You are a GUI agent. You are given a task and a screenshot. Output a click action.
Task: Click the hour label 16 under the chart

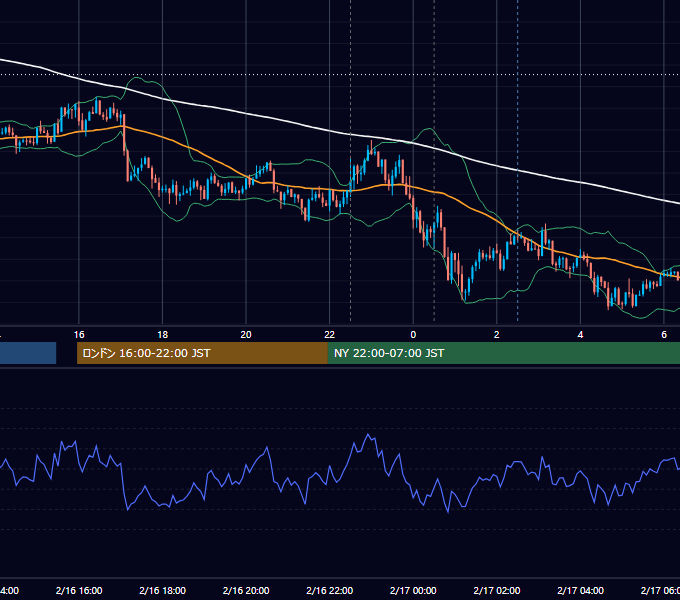point(79,335)
